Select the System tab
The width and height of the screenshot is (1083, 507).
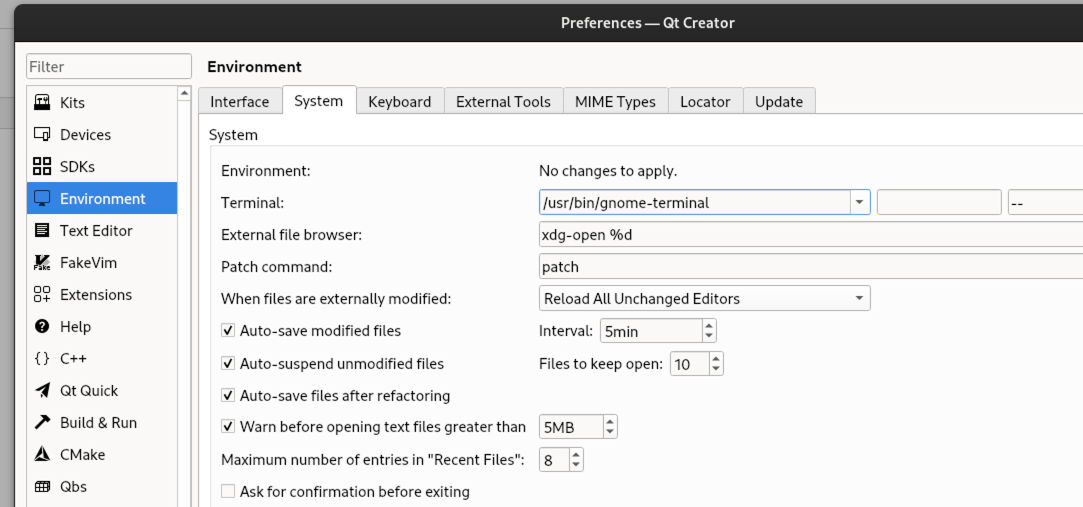(318, 101)
